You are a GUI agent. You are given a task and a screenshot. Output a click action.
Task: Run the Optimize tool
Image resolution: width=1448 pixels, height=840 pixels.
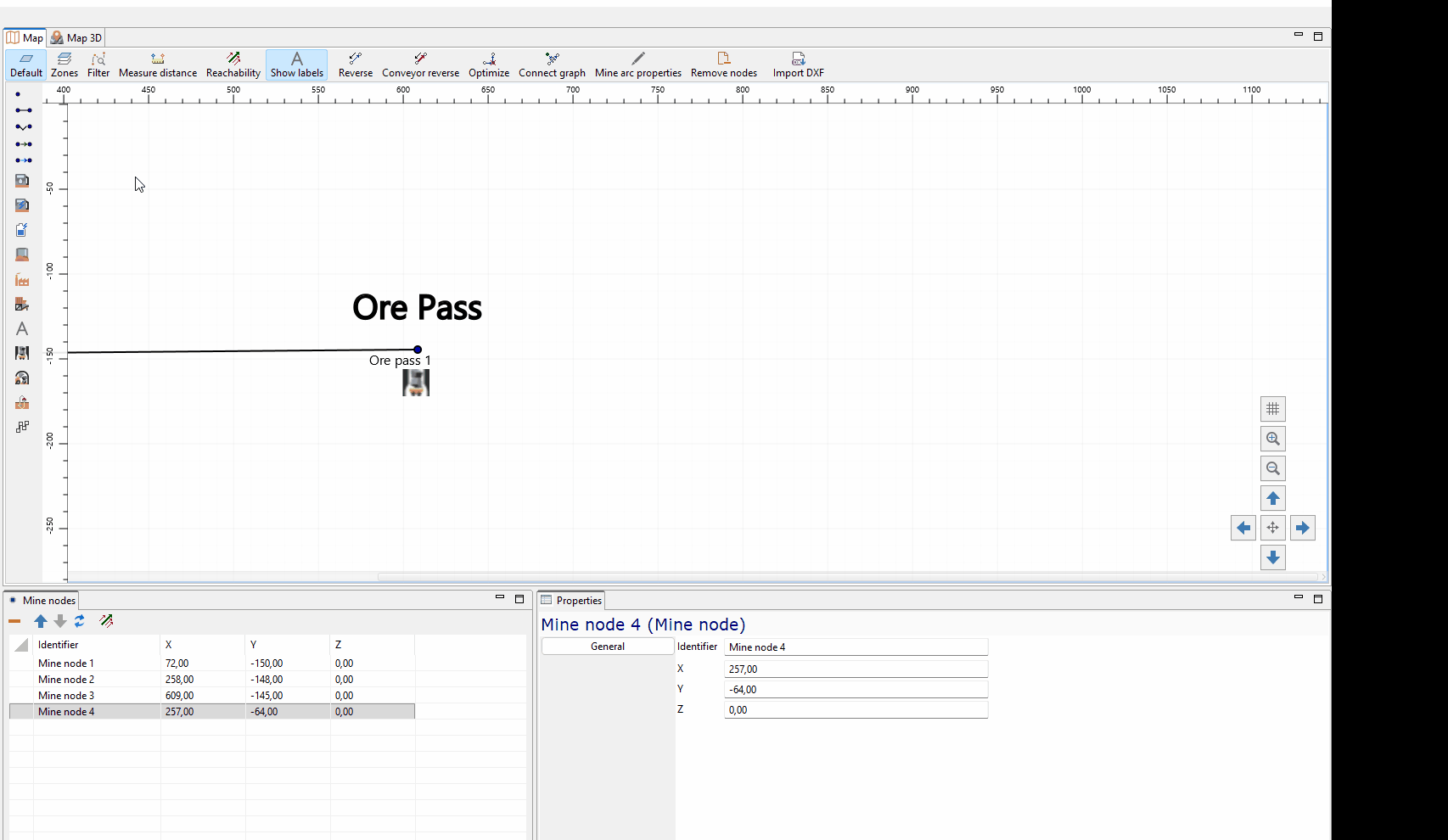489,64
